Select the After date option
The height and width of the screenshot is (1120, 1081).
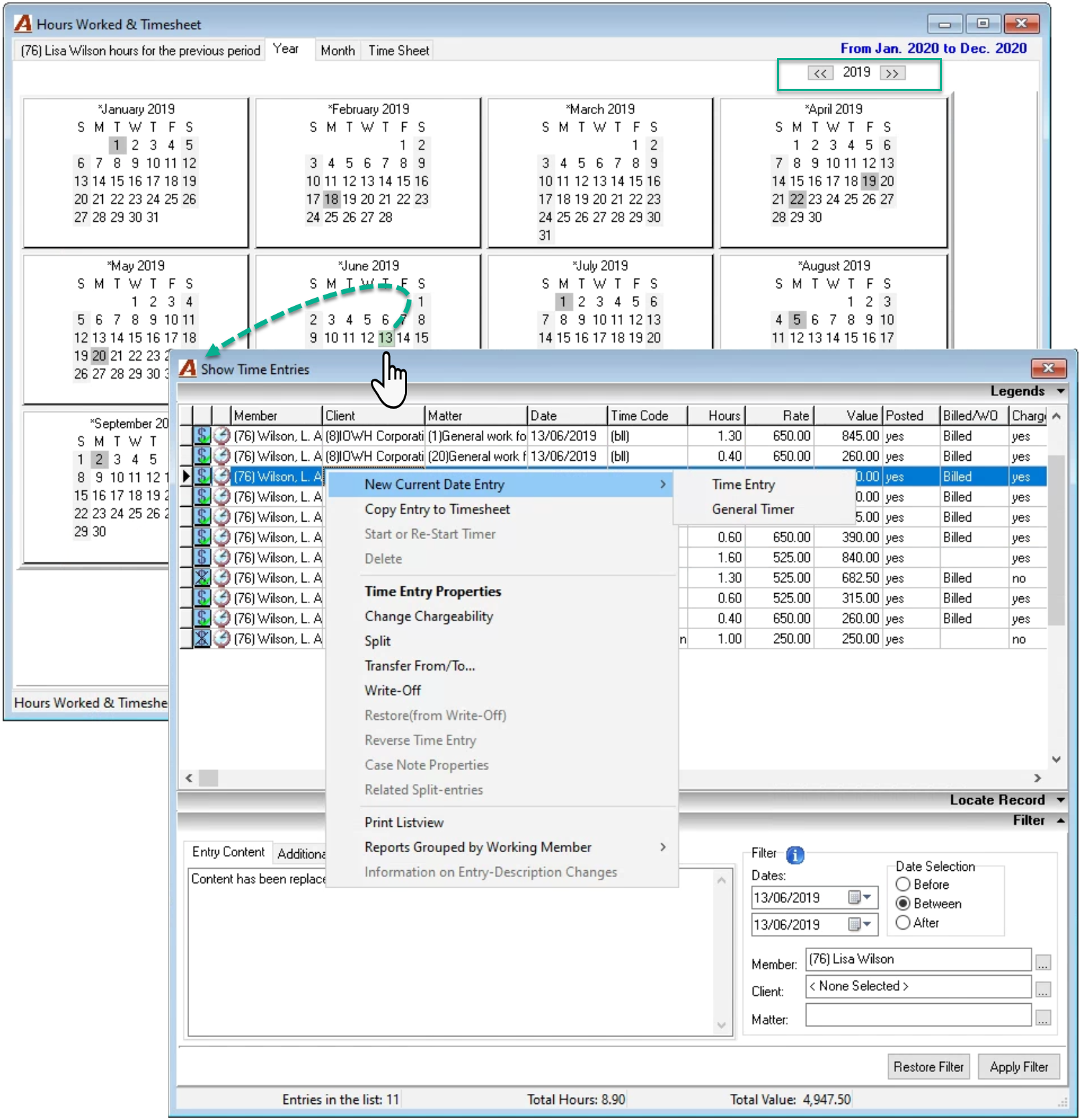point(903,923)
